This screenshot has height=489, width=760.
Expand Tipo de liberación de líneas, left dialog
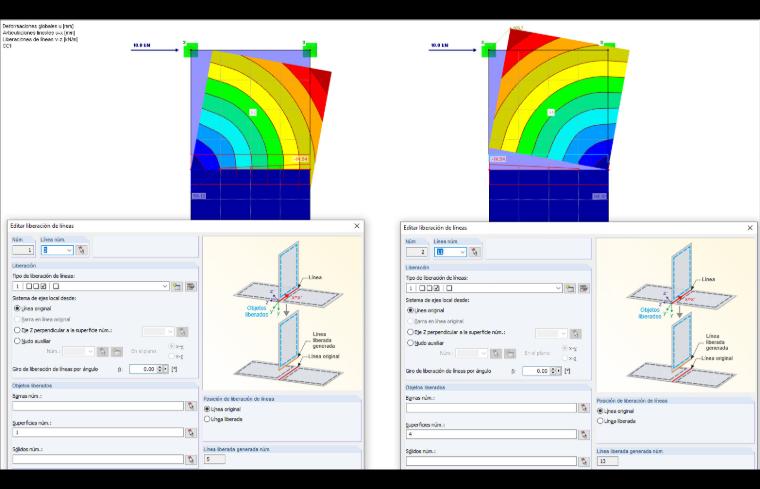pyautogui.click(x=165, y=286)
